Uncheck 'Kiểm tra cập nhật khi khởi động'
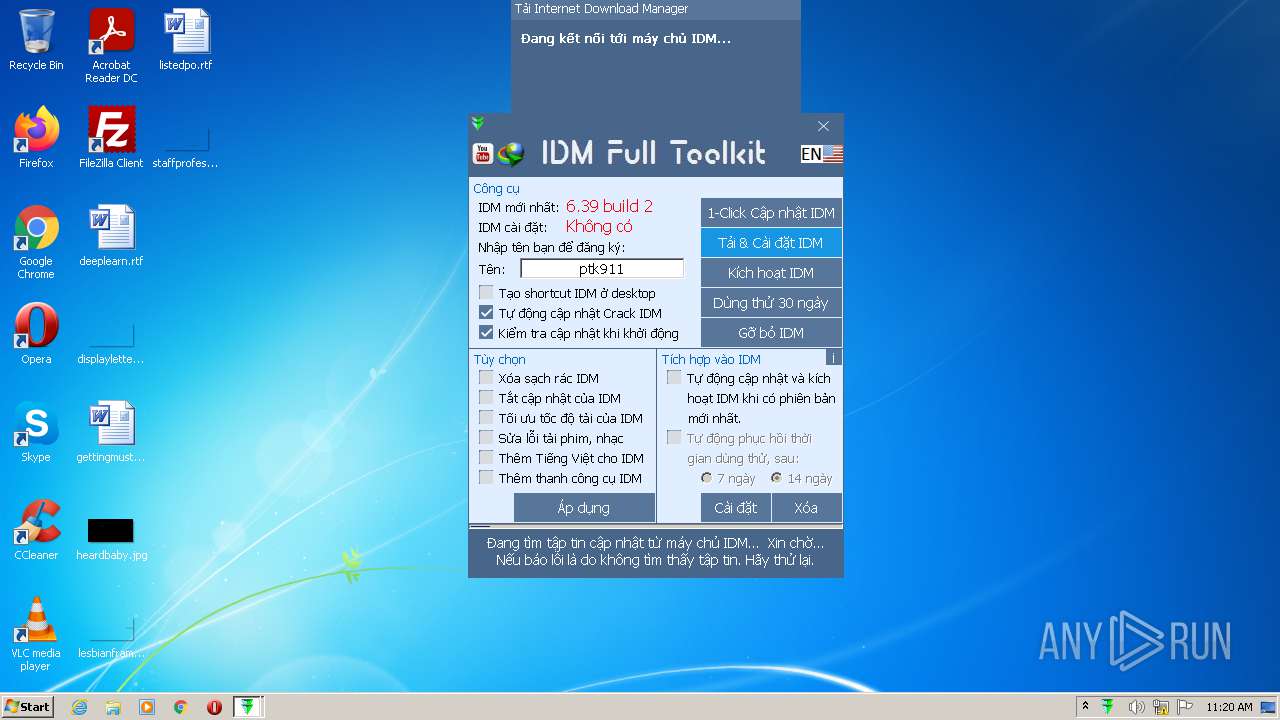Image resolution: width=1280 pixels, height=720 pixels. (x=486, y=333)
